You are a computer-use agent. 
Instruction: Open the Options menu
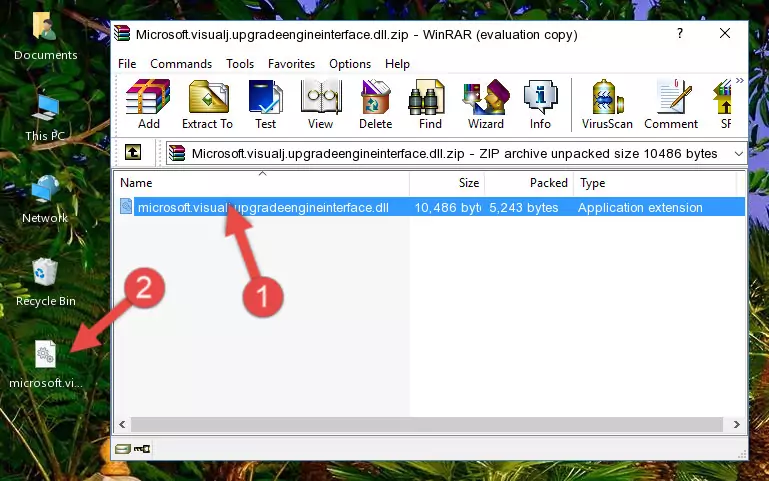[x=350, y=64]
